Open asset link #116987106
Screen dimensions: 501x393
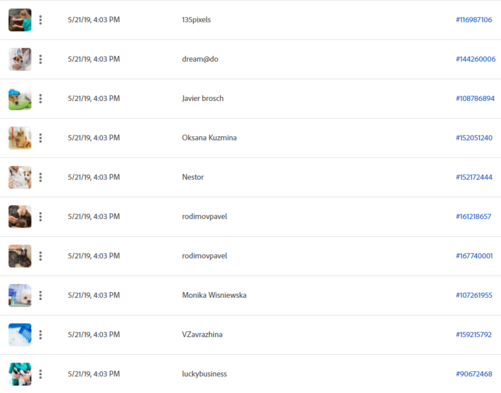click(x=474, y=20)
